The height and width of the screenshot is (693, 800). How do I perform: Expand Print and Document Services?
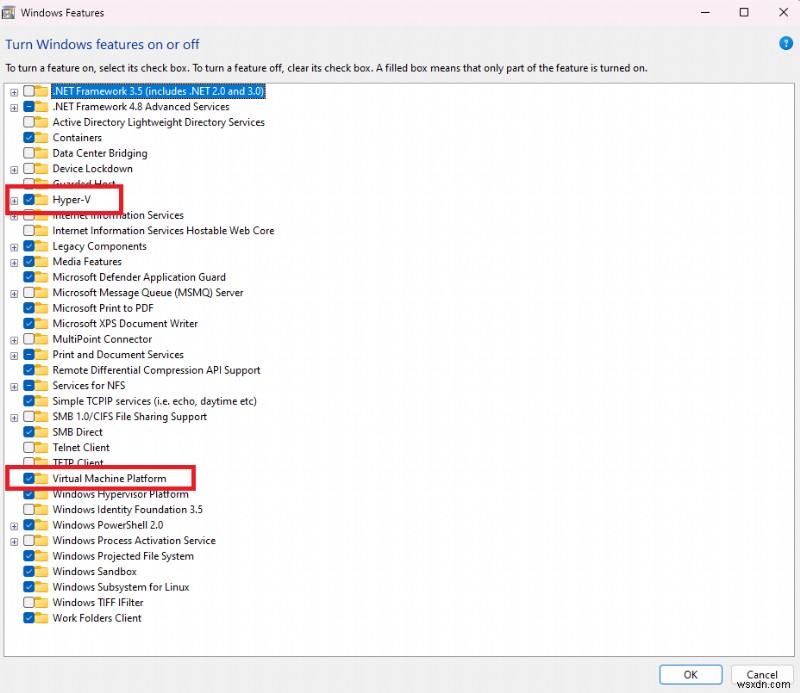click(12, 354)
